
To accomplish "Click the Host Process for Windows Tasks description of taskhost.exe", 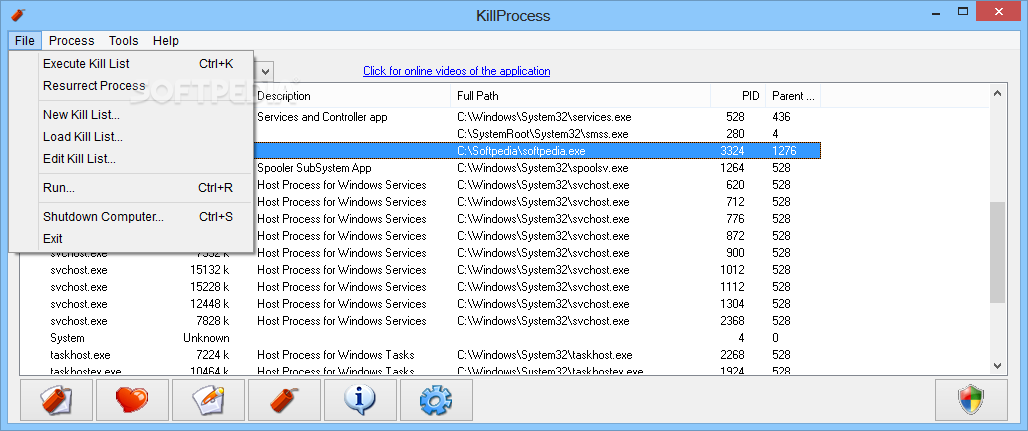I will click(336, 356).
